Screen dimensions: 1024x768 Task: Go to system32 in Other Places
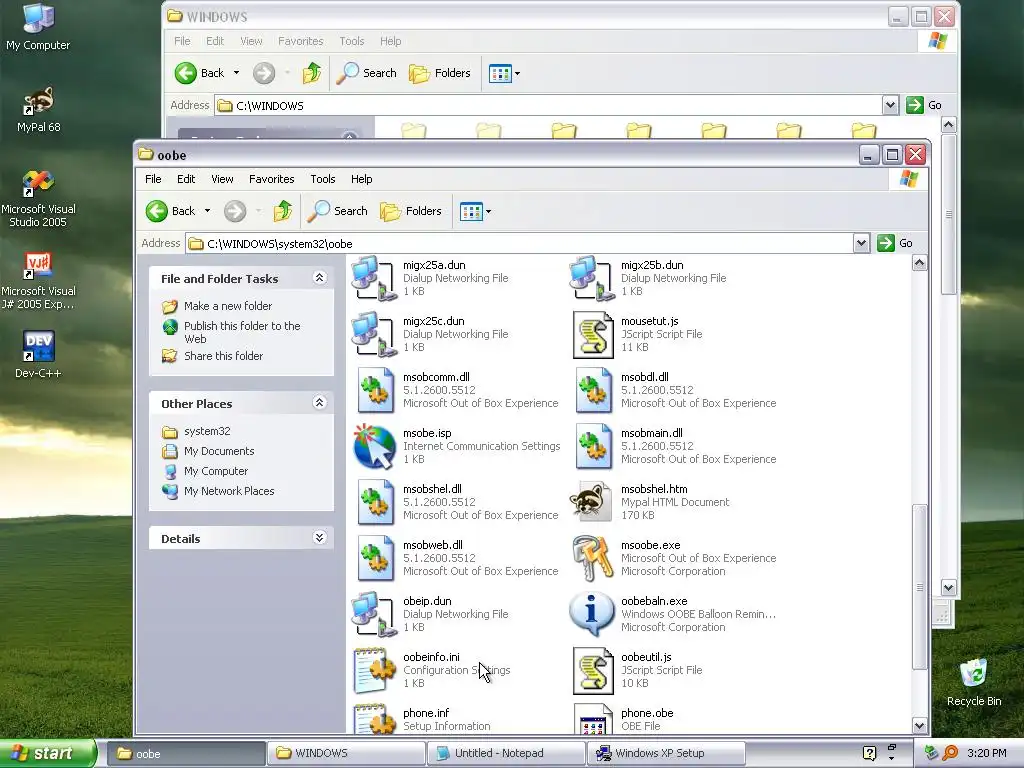coord(207,431)
